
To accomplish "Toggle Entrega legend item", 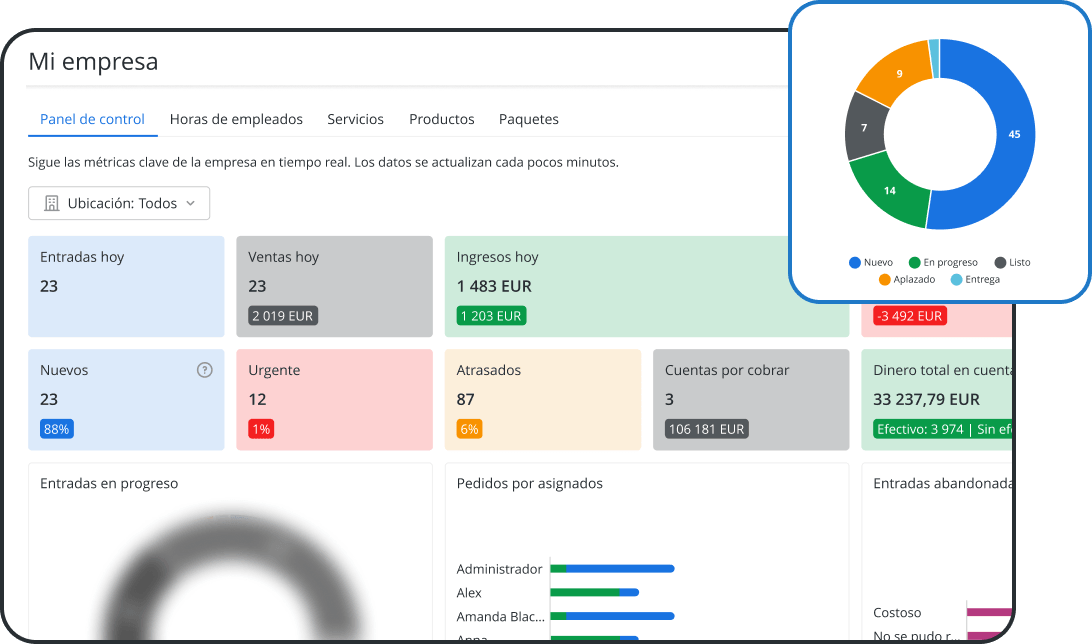I will tap(975, 279).
